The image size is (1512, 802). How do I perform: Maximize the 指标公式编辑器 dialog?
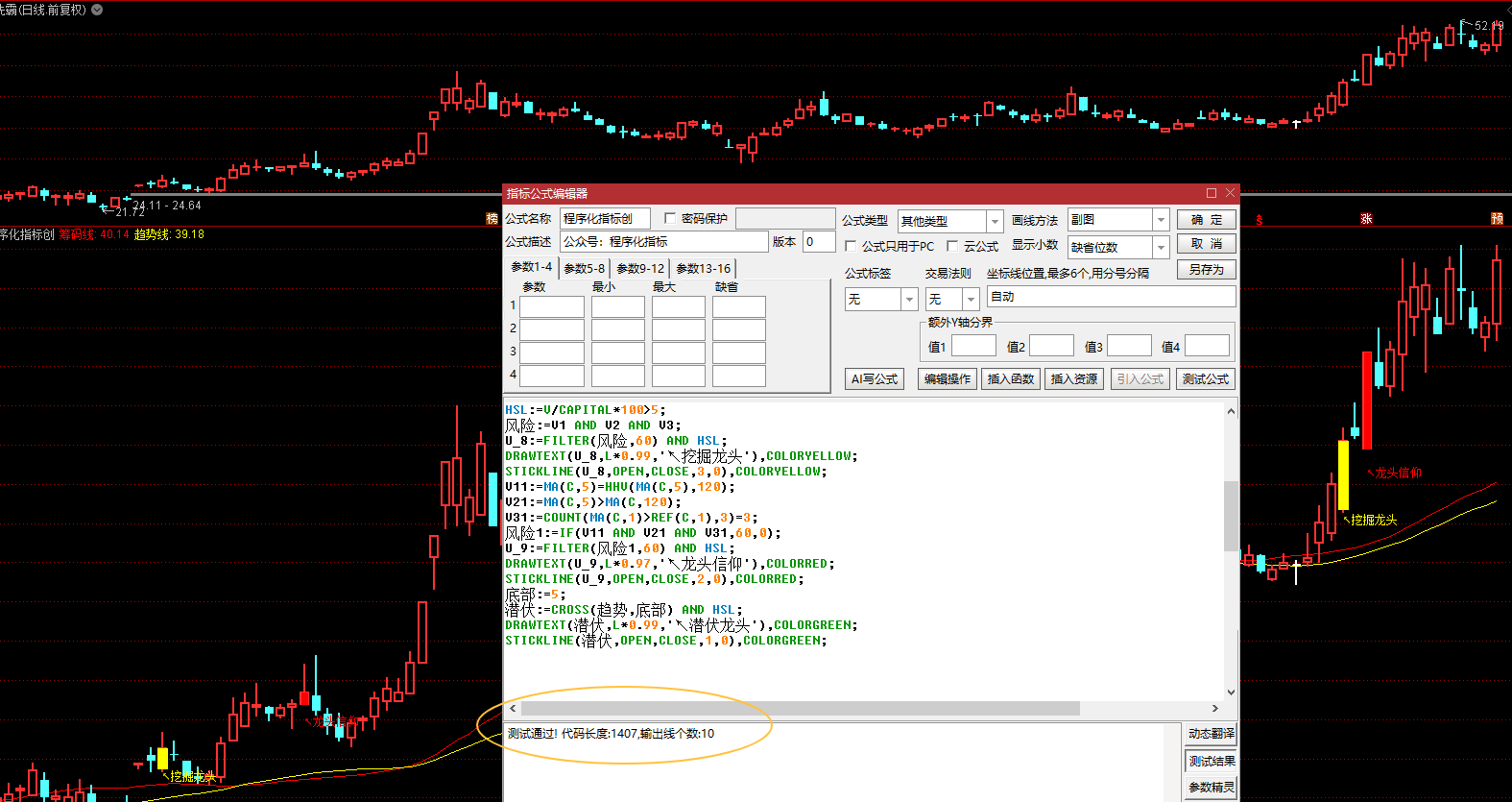click(x=1212, y=193)
